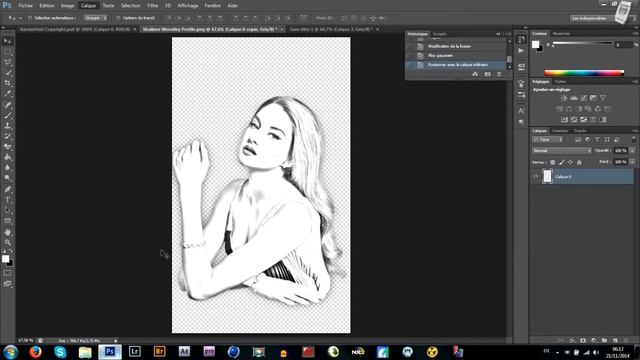Toggle lock position icon
Screen dimensions: 640x360
pyautogui.click(x=570, y=162)
